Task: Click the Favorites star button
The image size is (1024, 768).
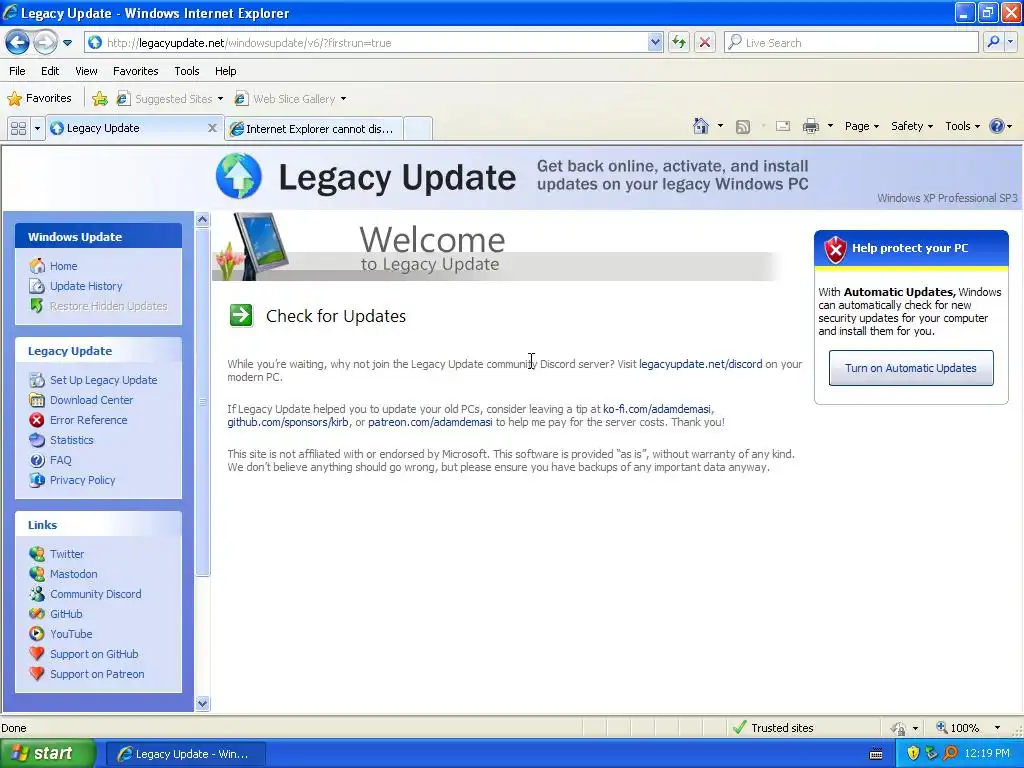Action: pyautogui.click(x=39, y=99)
